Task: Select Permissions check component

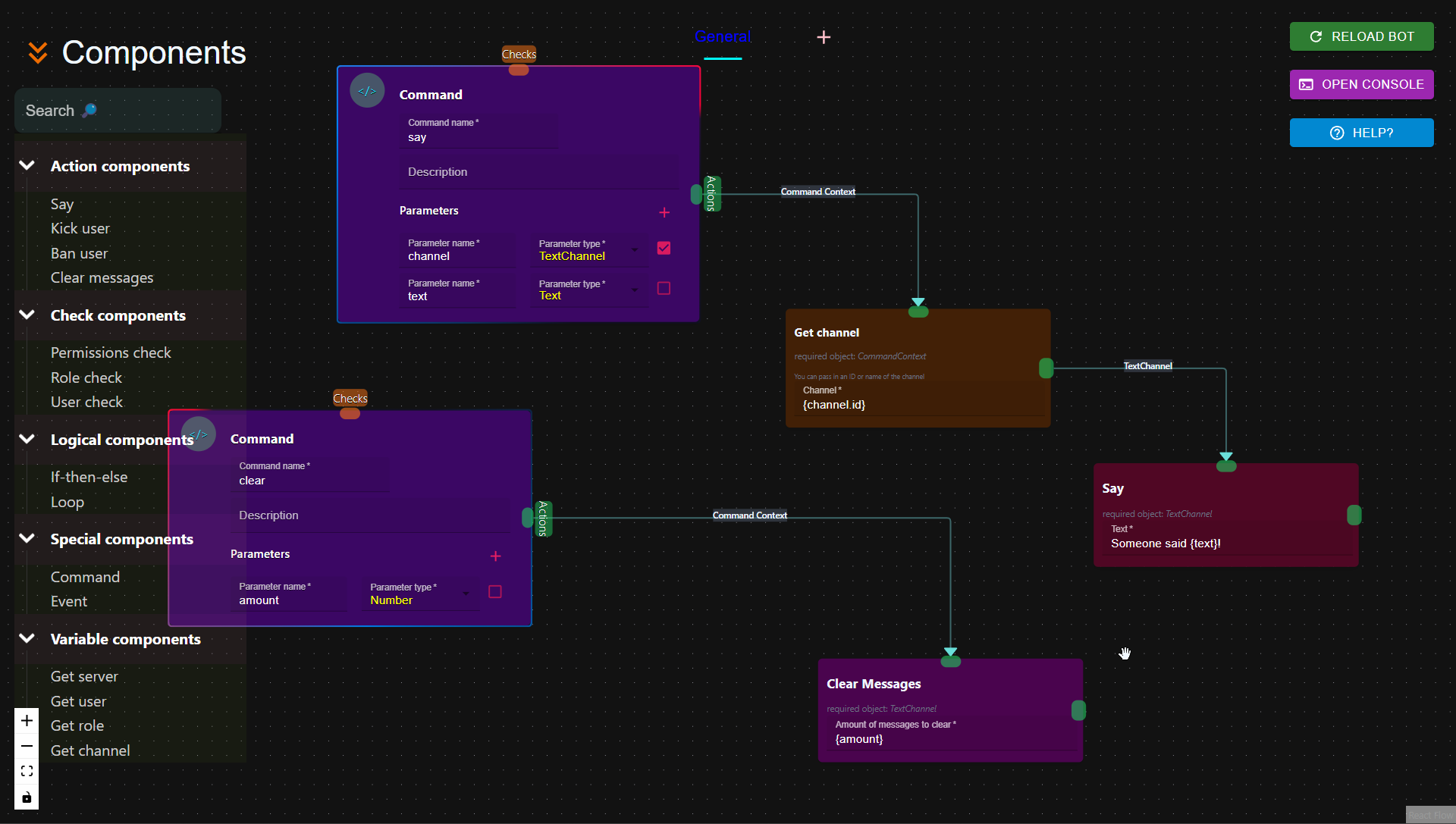Action: (x=111, y=352)
